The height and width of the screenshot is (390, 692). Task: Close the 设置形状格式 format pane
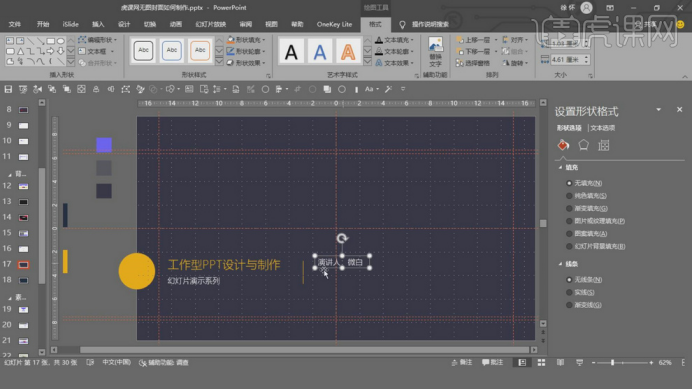[679, 109]
